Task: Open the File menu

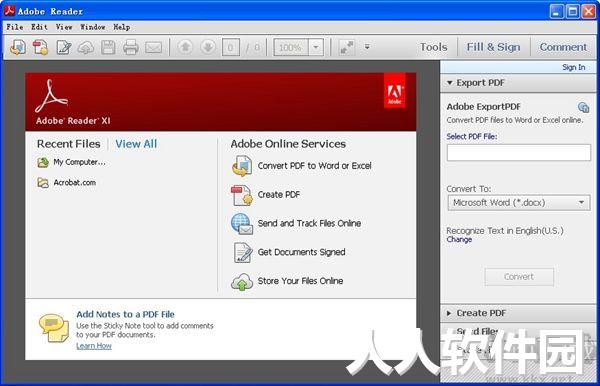Action: (x=15, y=27)
